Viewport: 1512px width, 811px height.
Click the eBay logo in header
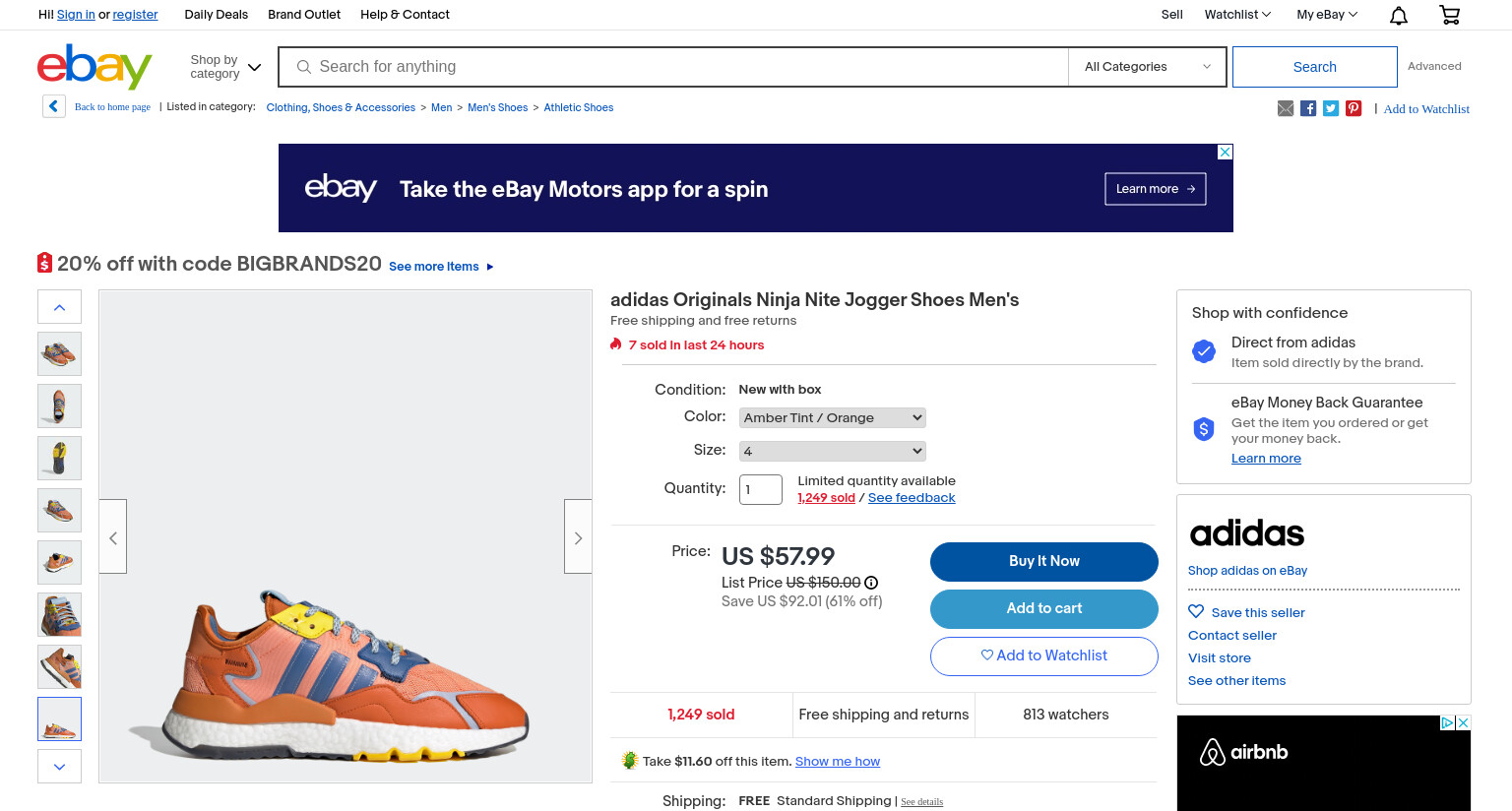pyautogui.click(x=94, y=66)
